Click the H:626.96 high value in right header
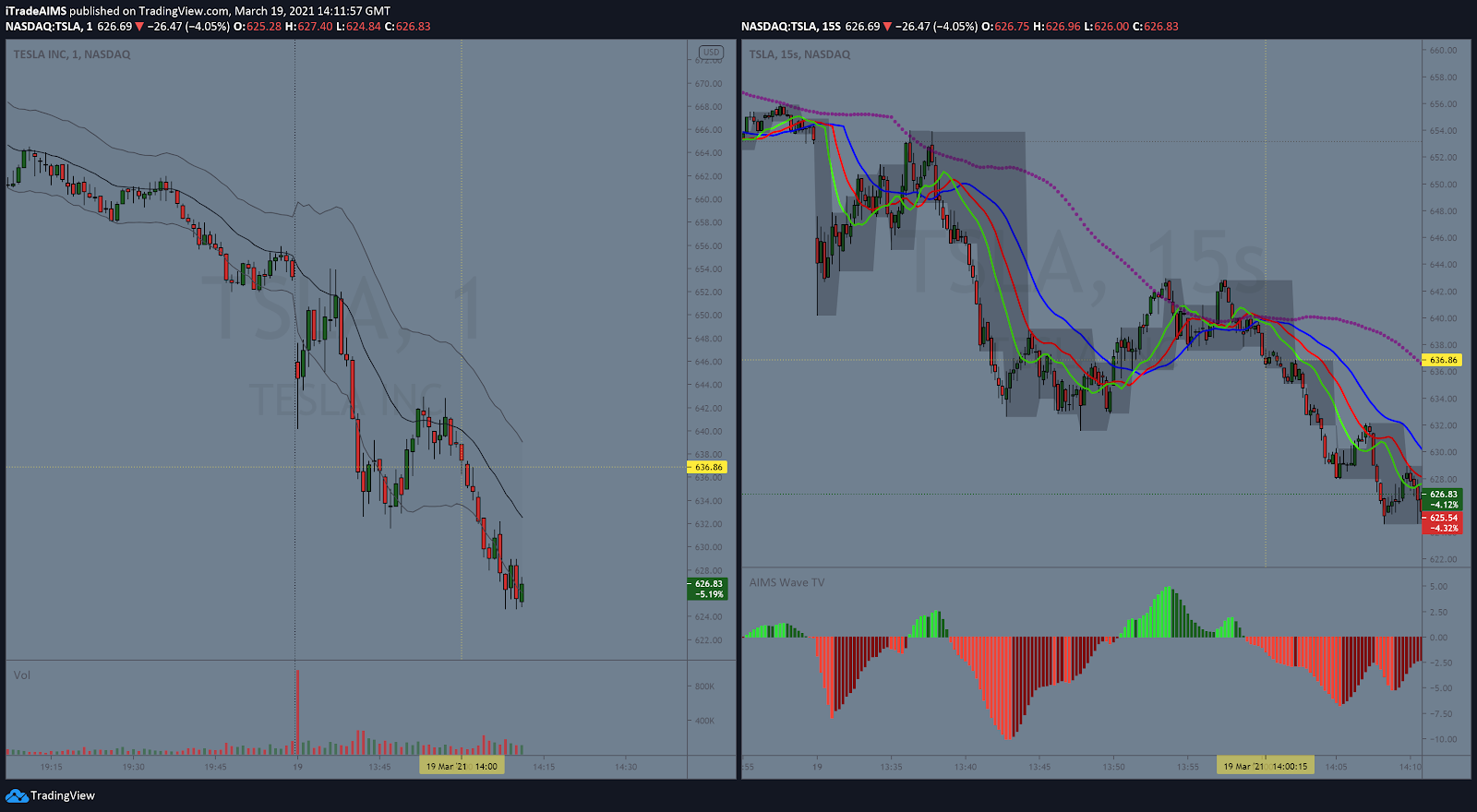Screen dimensions: 1477x812 [1058, 27]
